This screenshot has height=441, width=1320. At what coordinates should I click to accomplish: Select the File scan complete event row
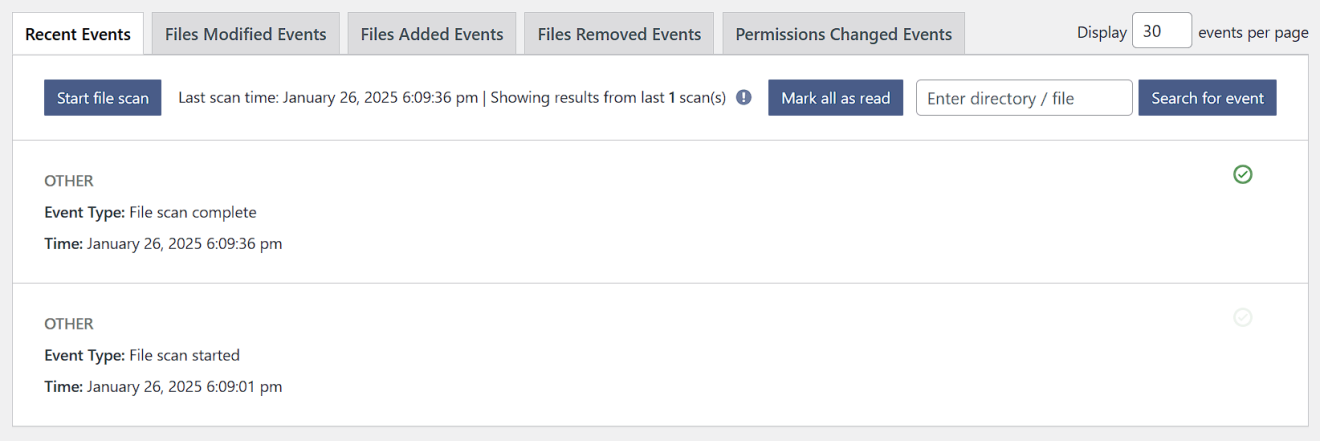pos(660,212)
